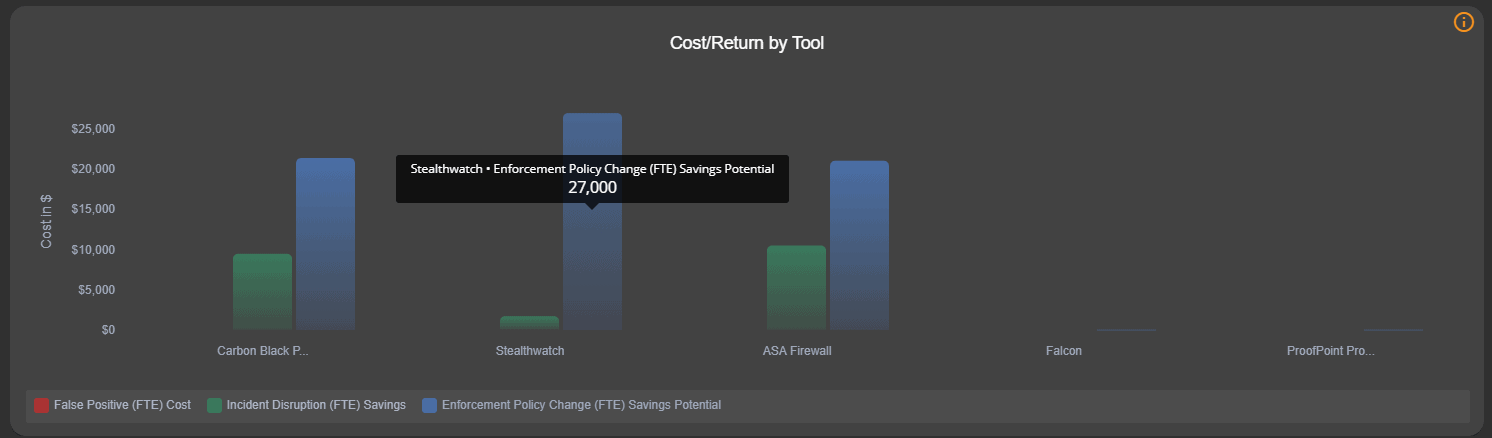Image resolution: width=1492 pixels, height=438 pixels.
Task: Click the Carbon Black P... axis label
Action: tap(263, 351)
